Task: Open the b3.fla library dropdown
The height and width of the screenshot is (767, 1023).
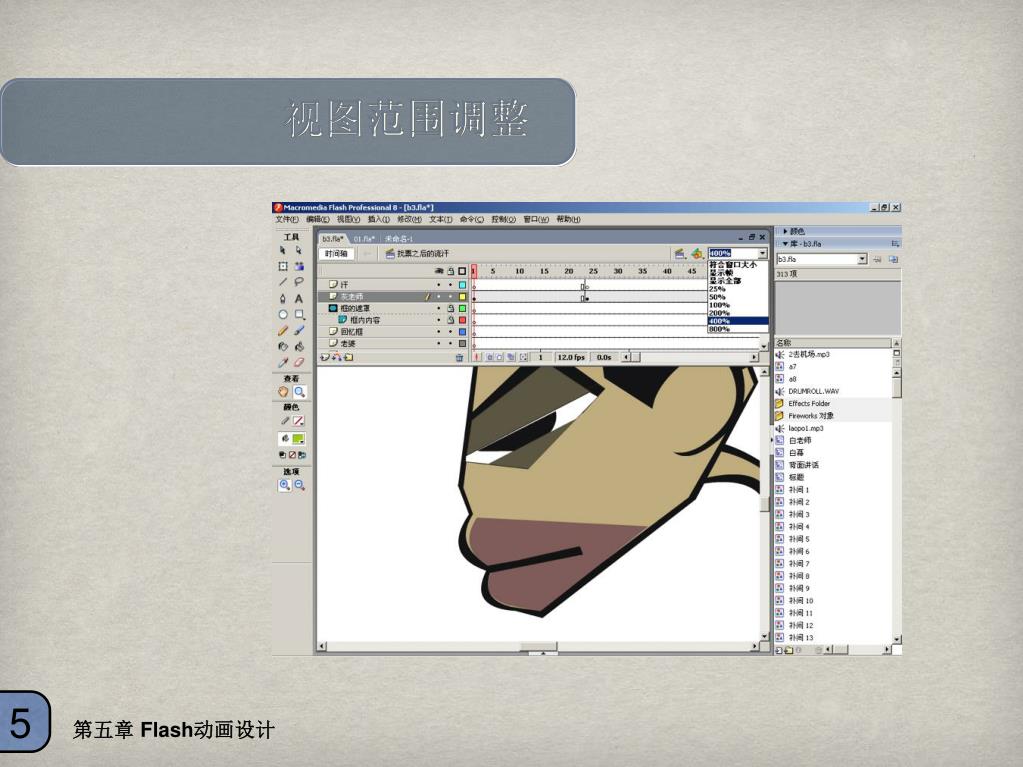Action: 862,260
